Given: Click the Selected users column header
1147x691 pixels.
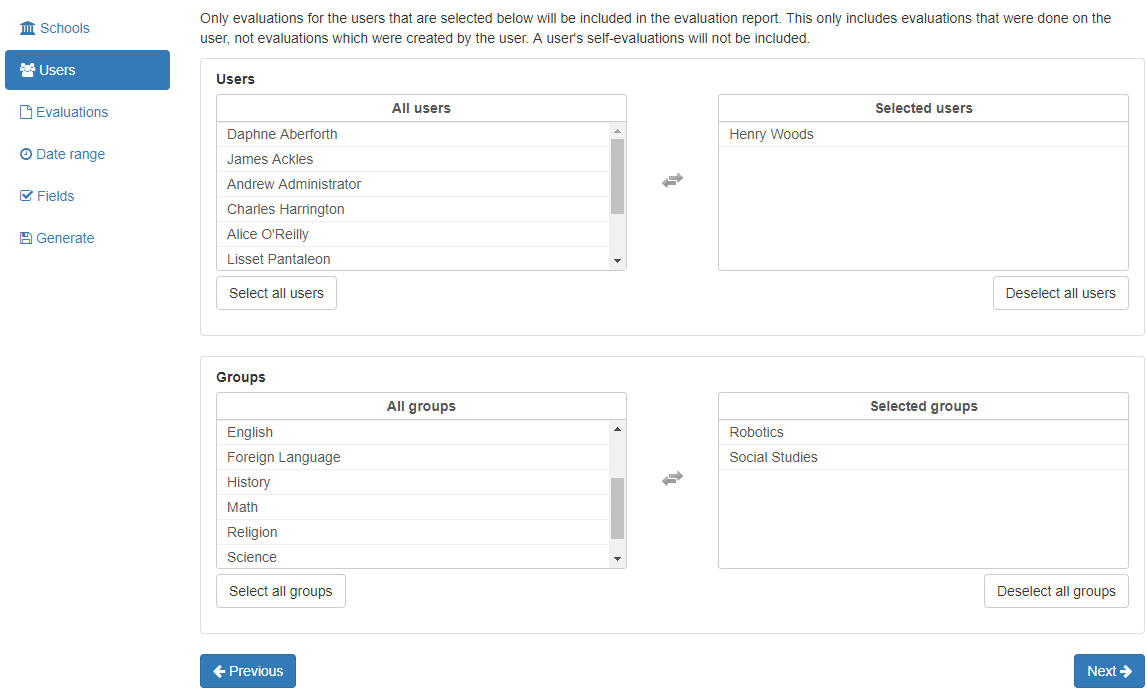Looking at the screenshot, I should (x=923, y=108).
